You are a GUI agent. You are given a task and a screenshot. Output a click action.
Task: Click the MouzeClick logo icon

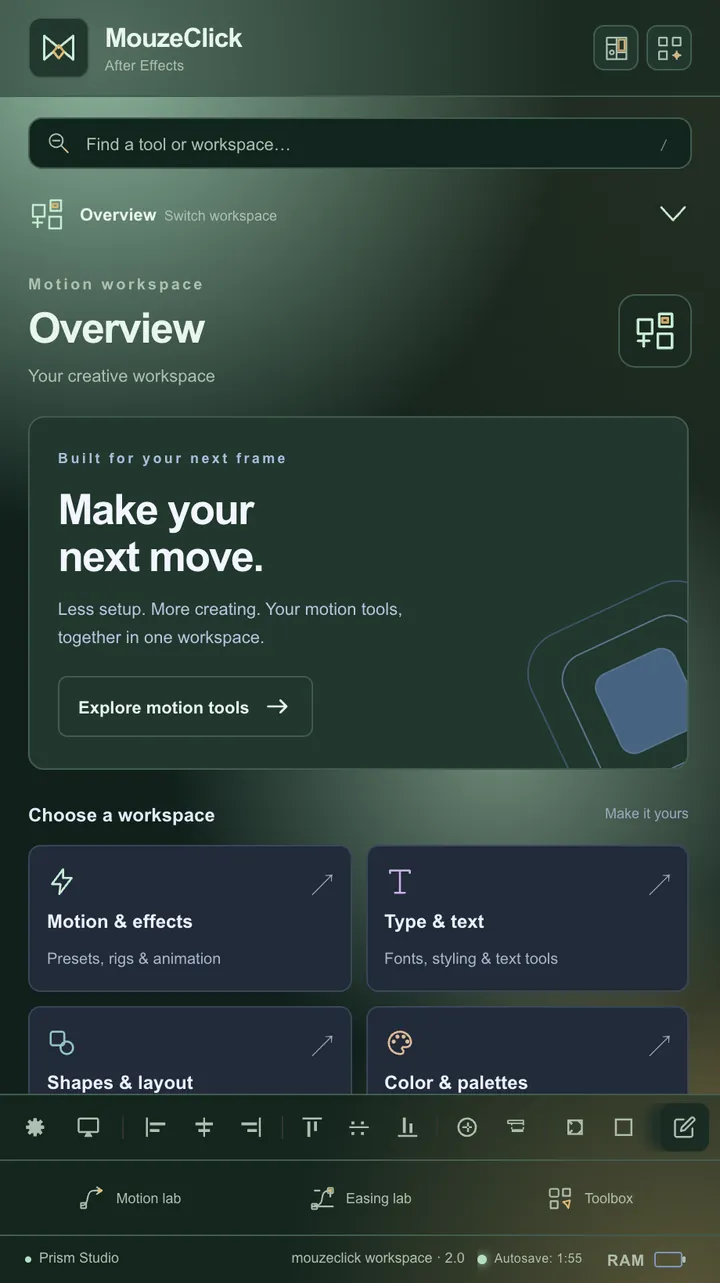[x=58, y=47]
